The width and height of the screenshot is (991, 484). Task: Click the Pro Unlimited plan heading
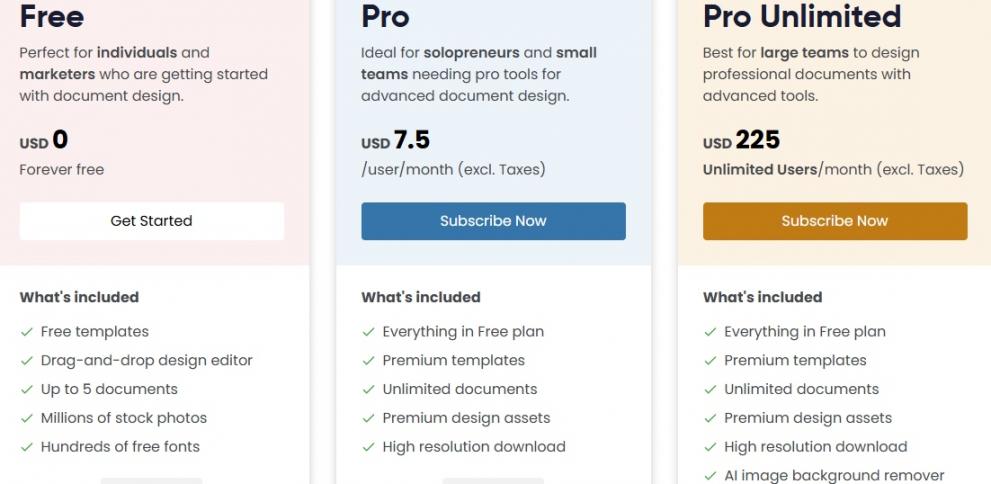pos(802,16)
